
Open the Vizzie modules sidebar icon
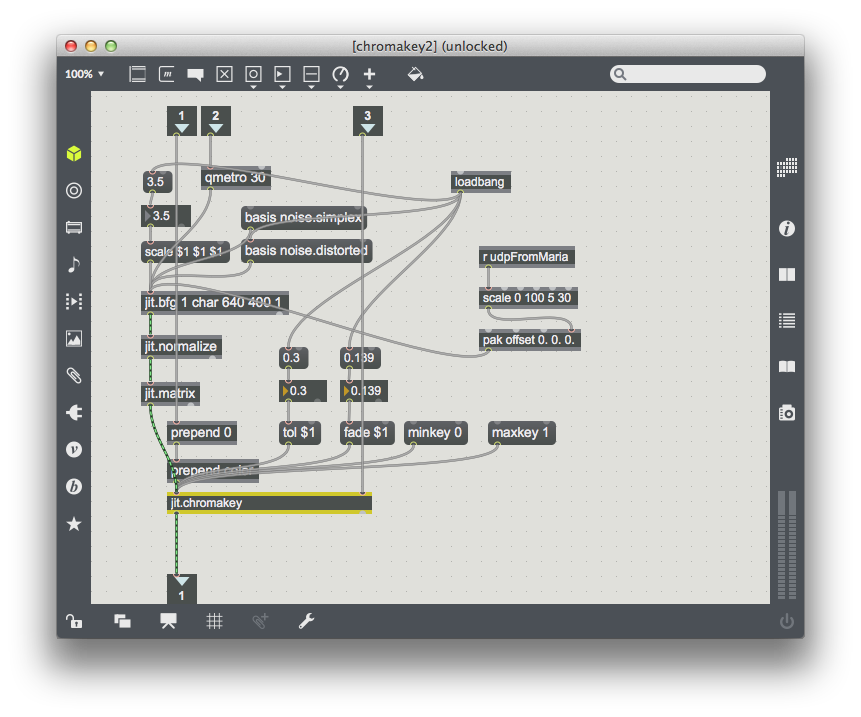point(73,450)
